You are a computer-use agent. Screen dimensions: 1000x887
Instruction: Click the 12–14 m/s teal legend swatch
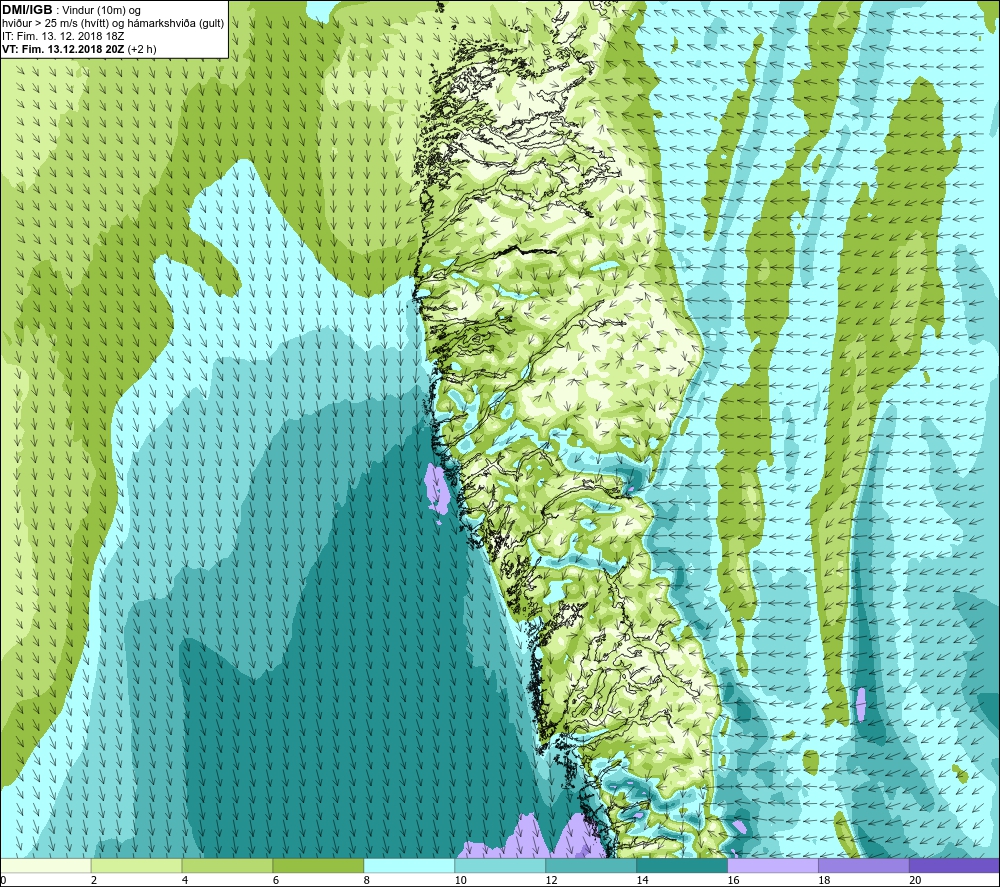tap(591, 865)
